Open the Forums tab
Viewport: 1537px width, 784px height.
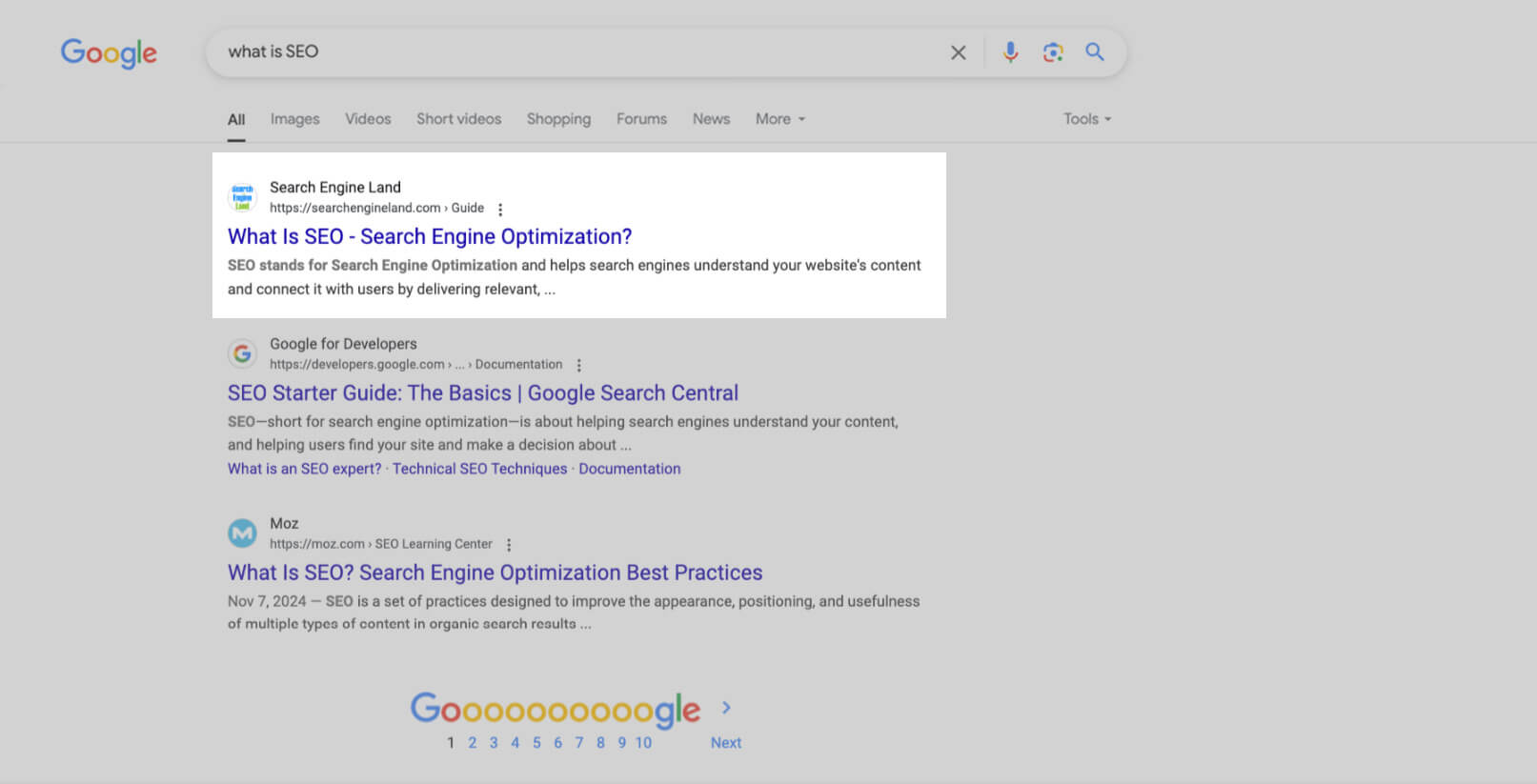pos(641,119)
